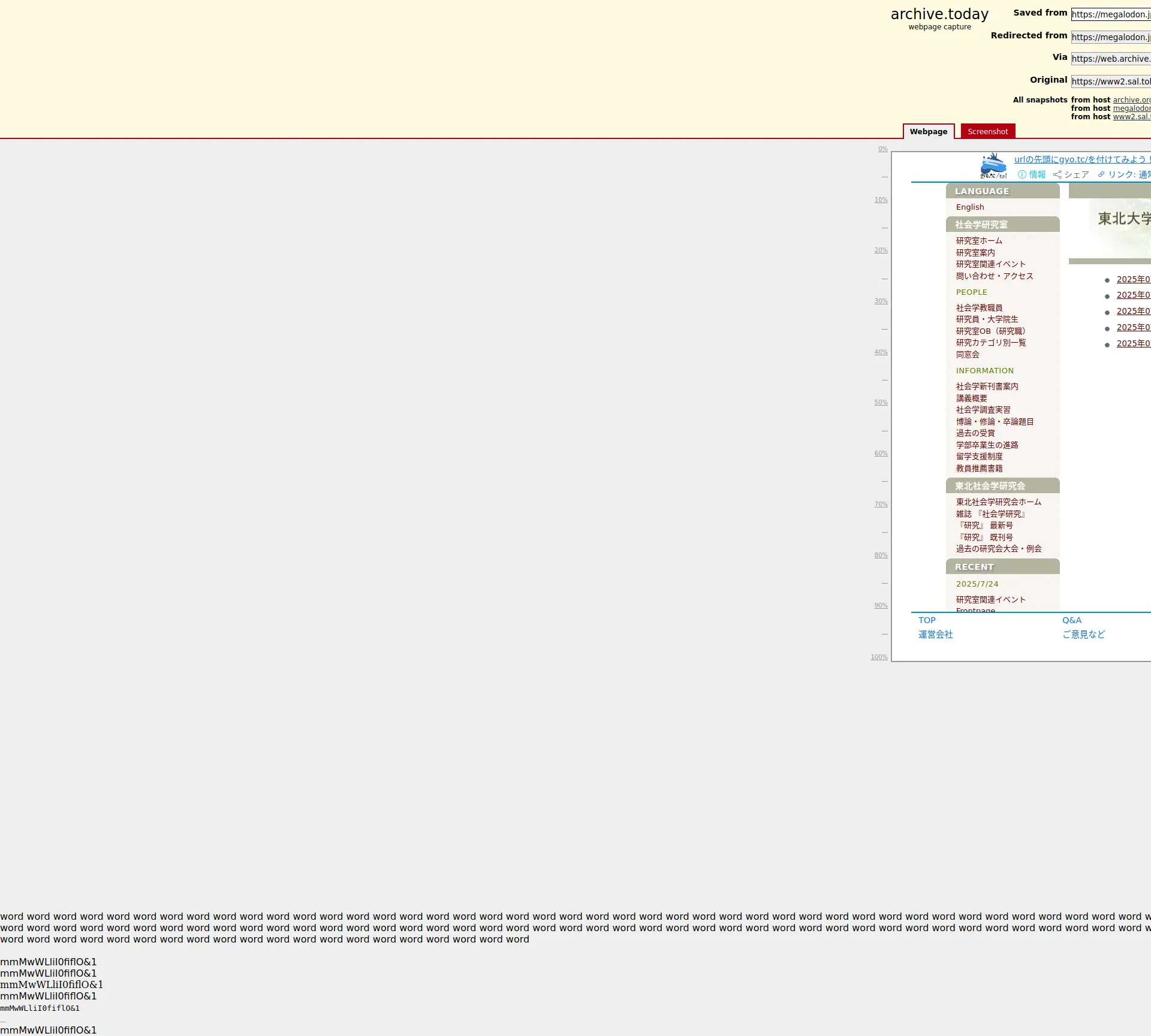The height and width of the screenshot is (1036, 1151).
Task: Click the Q&A footer link
Action: click(x=1072, y=621)
